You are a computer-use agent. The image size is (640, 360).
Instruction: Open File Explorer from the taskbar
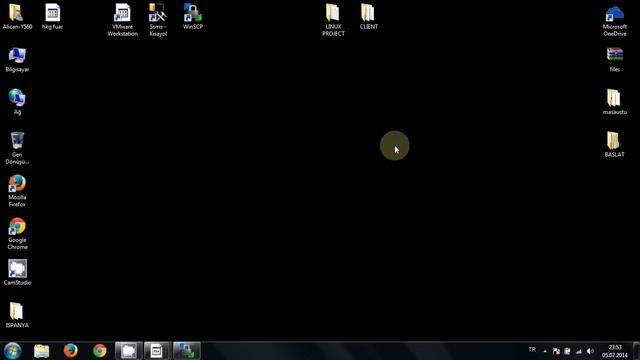pyautogui.click(x=42, y=351)
